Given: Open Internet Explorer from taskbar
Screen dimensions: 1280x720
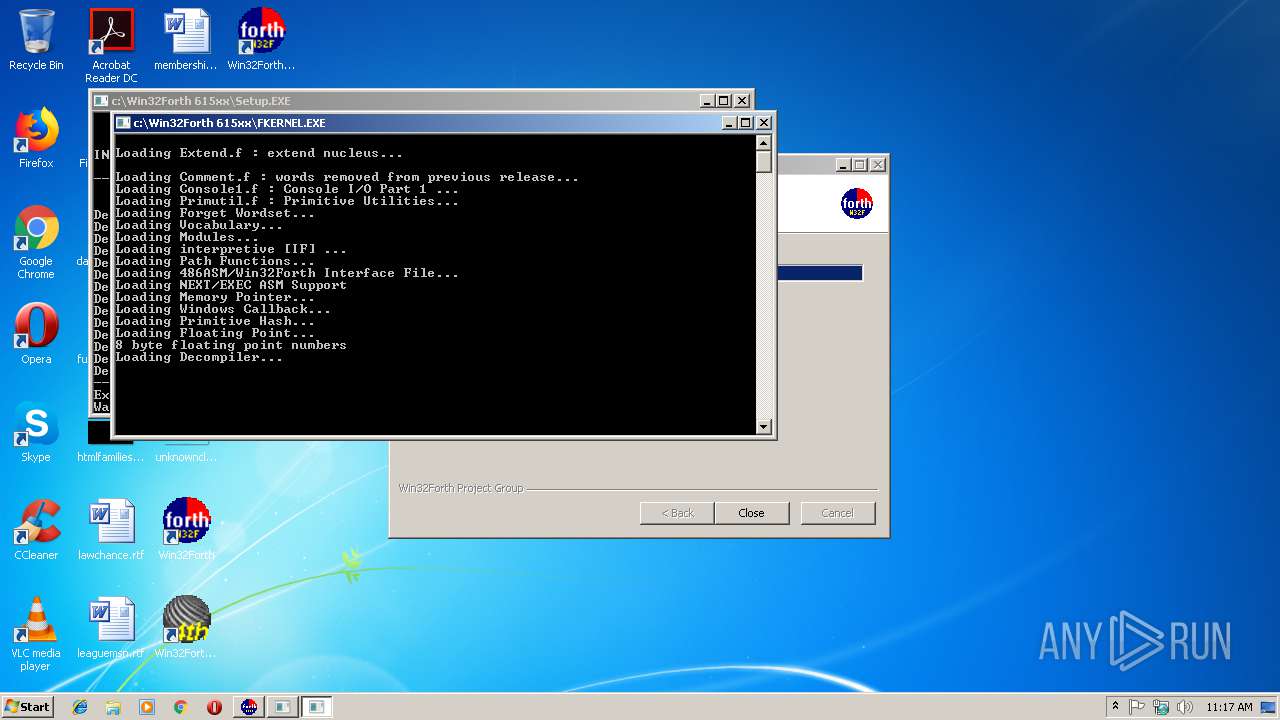Looking at the screenshot, I should click(80, 707).
